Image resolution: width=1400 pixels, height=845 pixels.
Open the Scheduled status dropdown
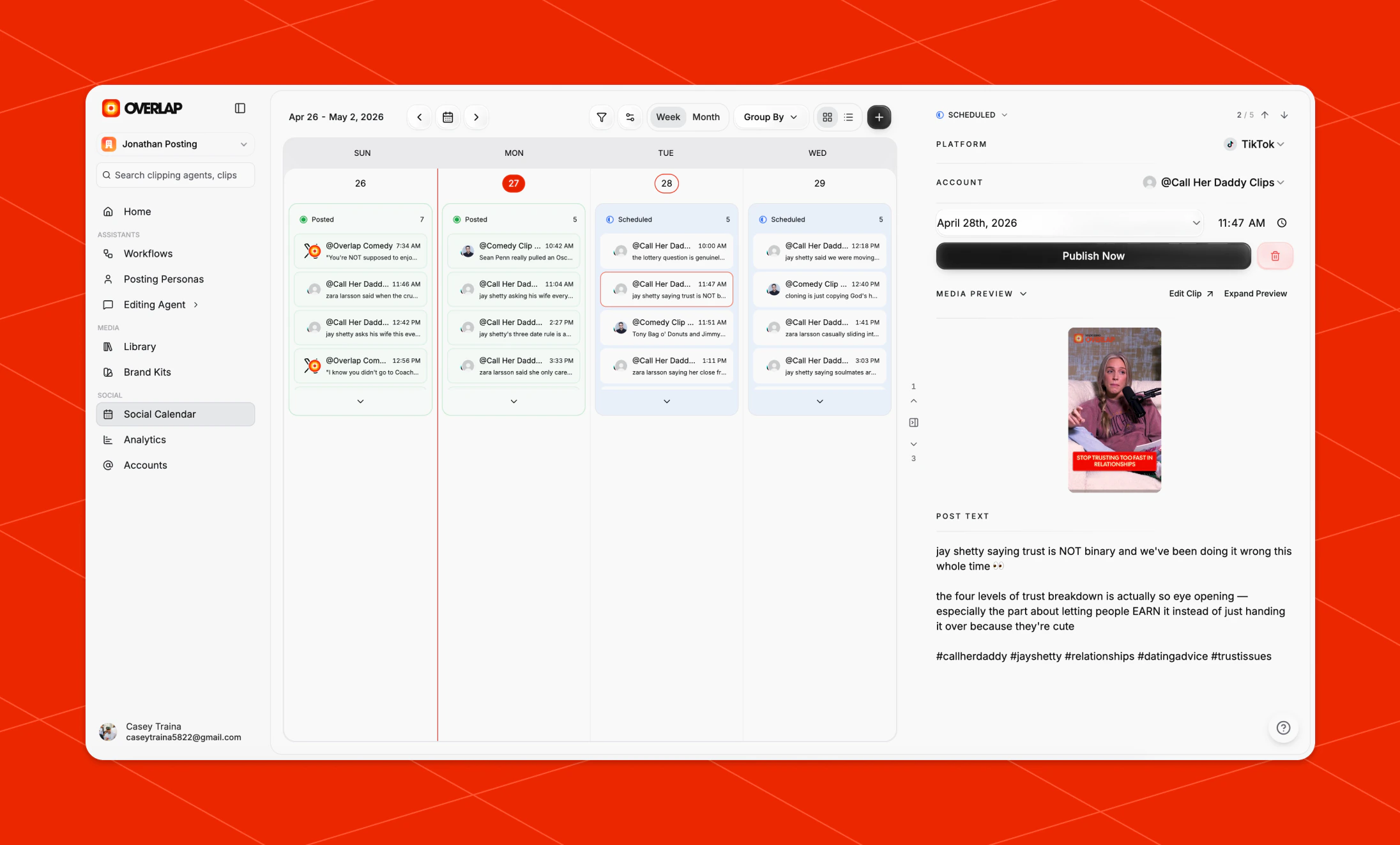pyautogui.click(x=971, y=115)
